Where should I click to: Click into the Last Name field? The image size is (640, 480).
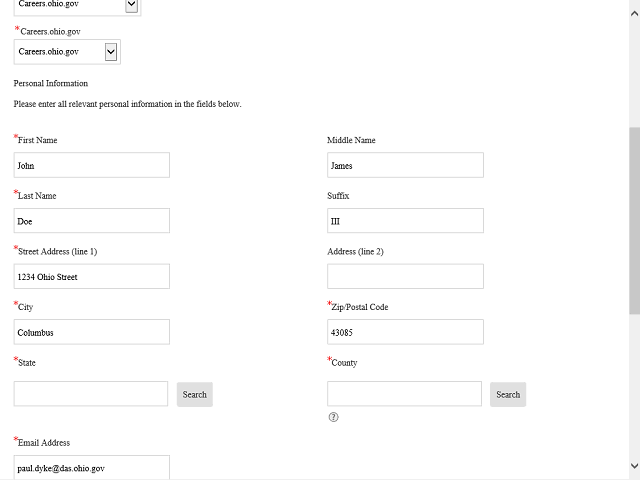[x=92, y=221]
